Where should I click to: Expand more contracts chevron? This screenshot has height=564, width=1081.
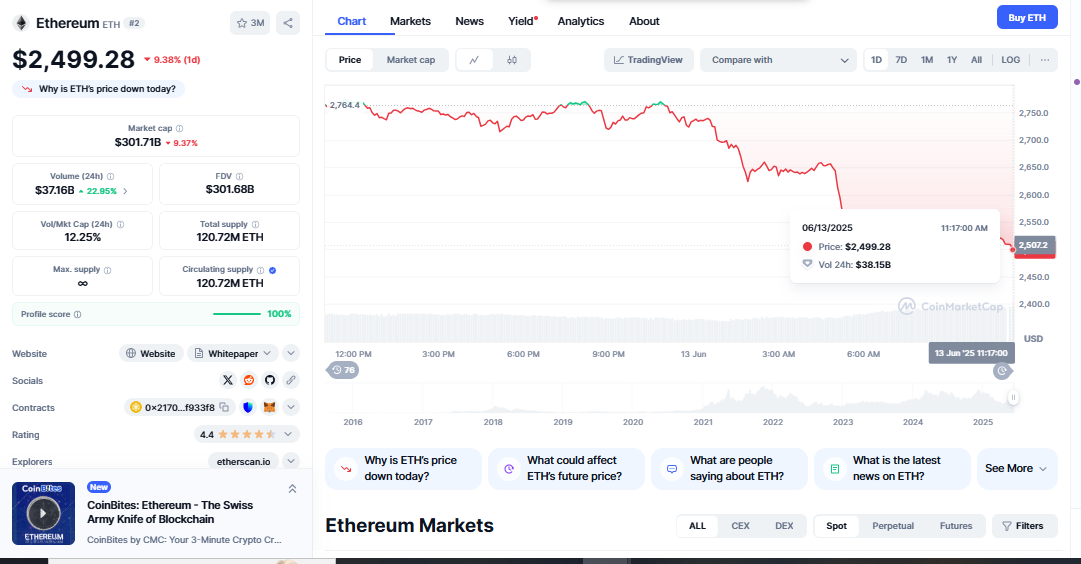291,407
